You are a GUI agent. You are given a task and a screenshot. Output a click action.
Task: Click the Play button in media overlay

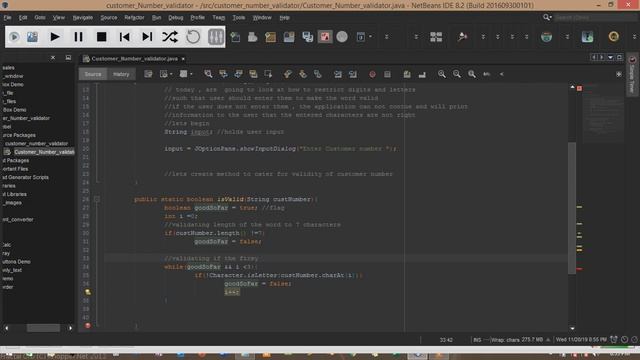[x=55, y=37]
